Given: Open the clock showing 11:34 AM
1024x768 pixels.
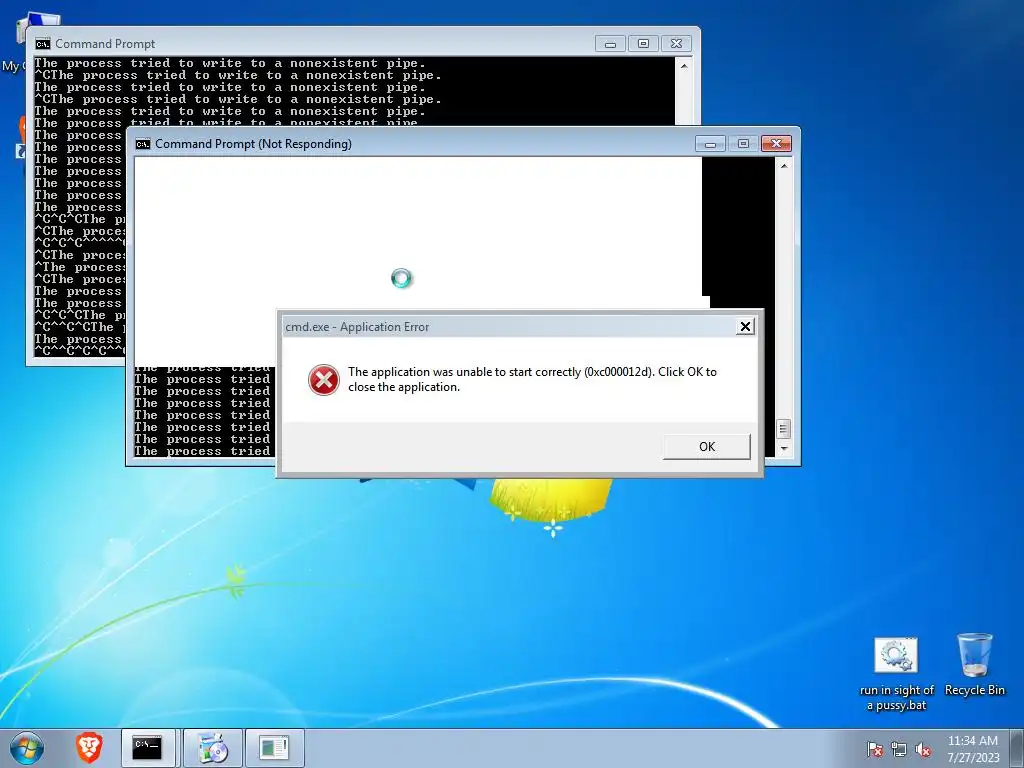Looking at the screenshot, I should [x=973, y=749].
